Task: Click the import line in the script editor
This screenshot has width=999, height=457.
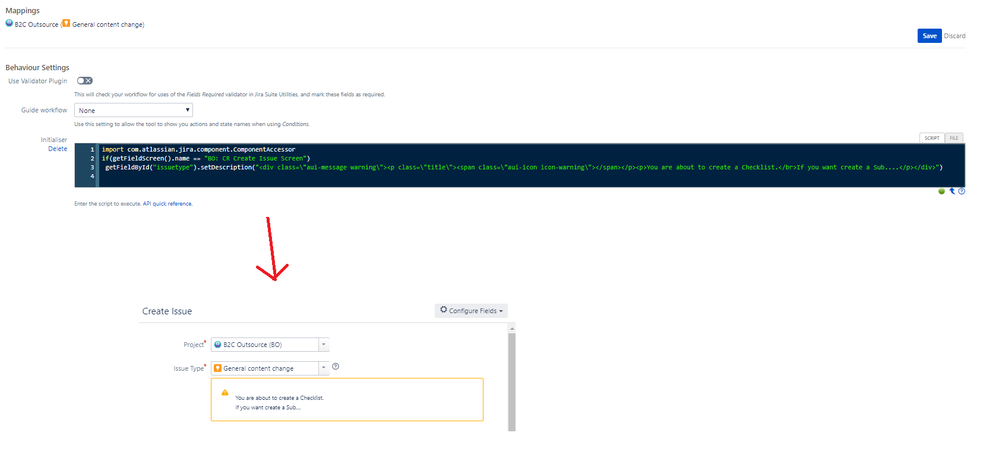Action: coord(198,149)
